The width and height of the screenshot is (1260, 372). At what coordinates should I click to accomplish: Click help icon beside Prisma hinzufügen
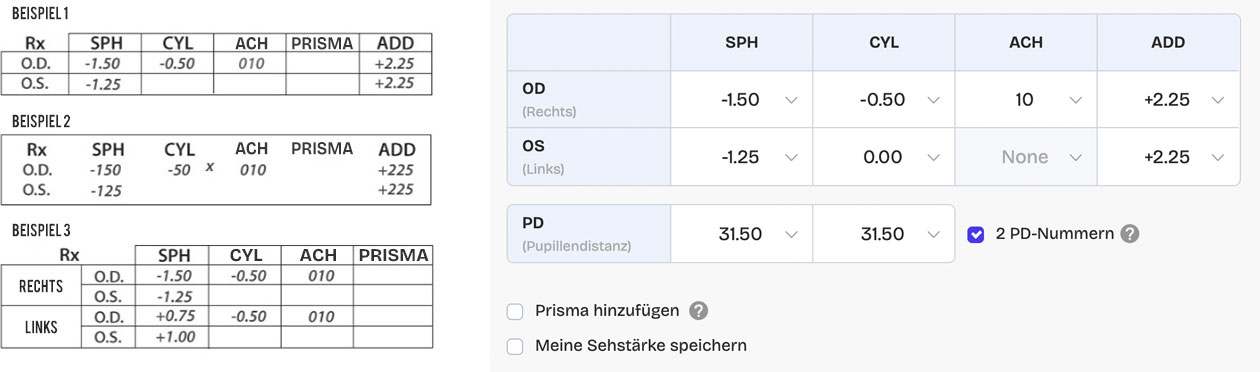(x=699, y=311)
